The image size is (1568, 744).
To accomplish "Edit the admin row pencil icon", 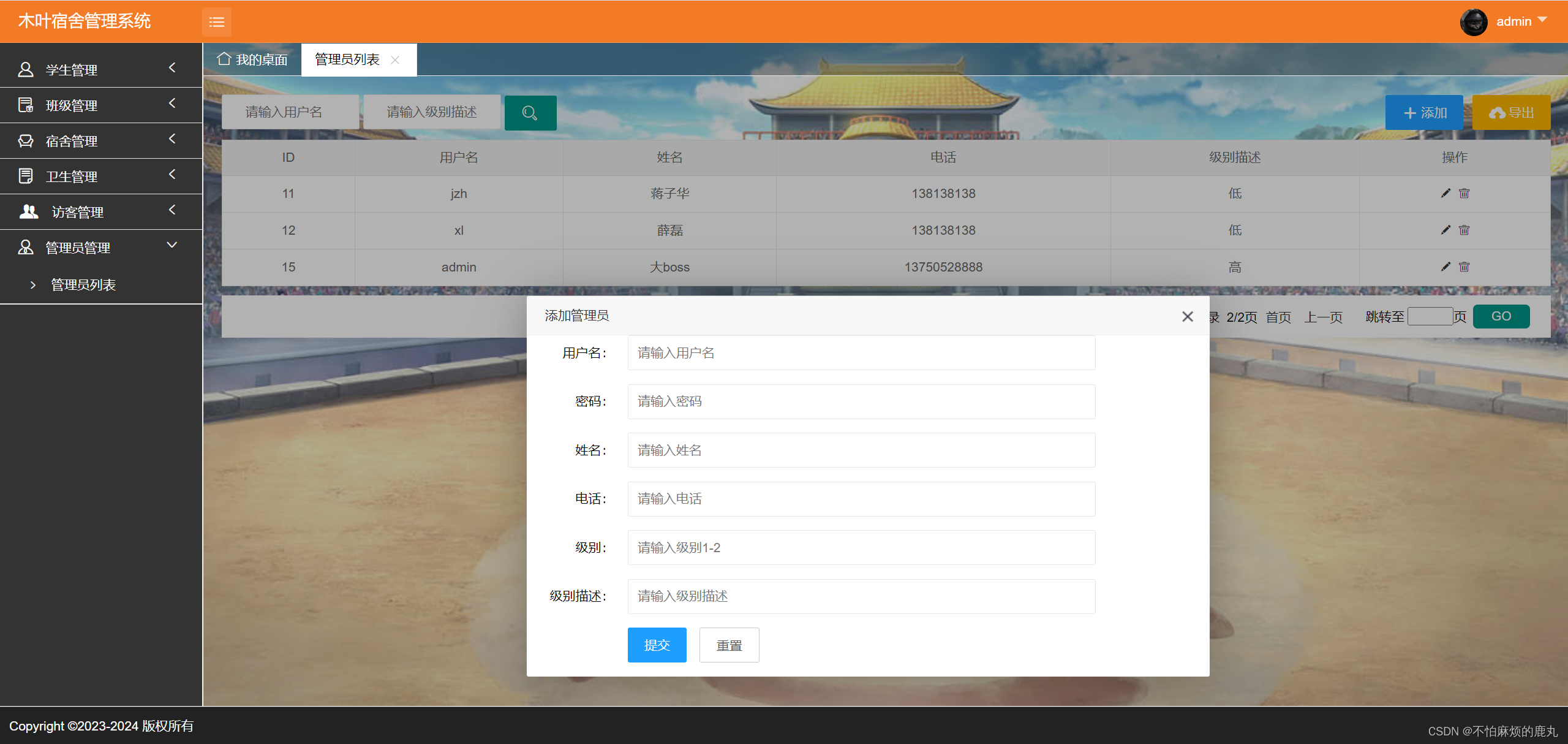I will (1445, 267).
